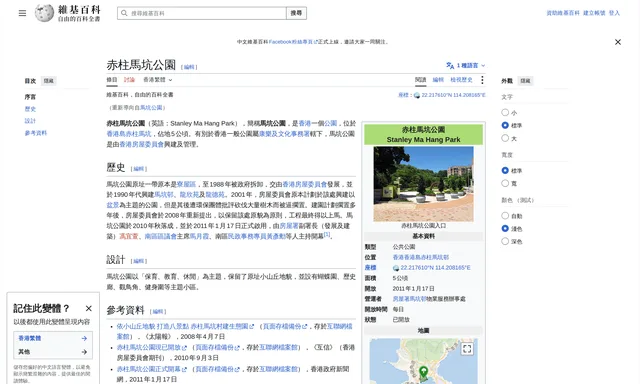Select 自動 color mode
Image resolution: width=640 pixels, height=384 pixels.
pyautogui.click(x=505, y=215)
